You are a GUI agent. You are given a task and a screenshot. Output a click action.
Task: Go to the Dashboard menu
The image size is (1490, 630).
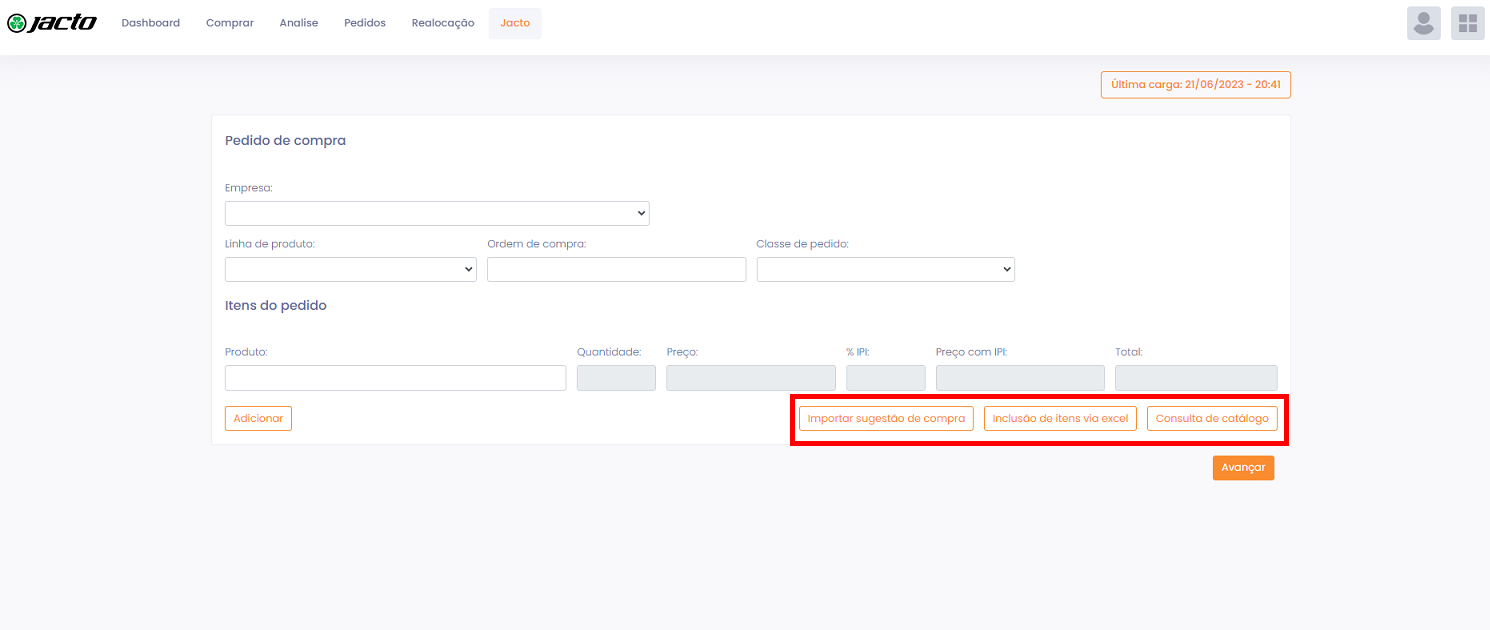[x=151, y=23]
